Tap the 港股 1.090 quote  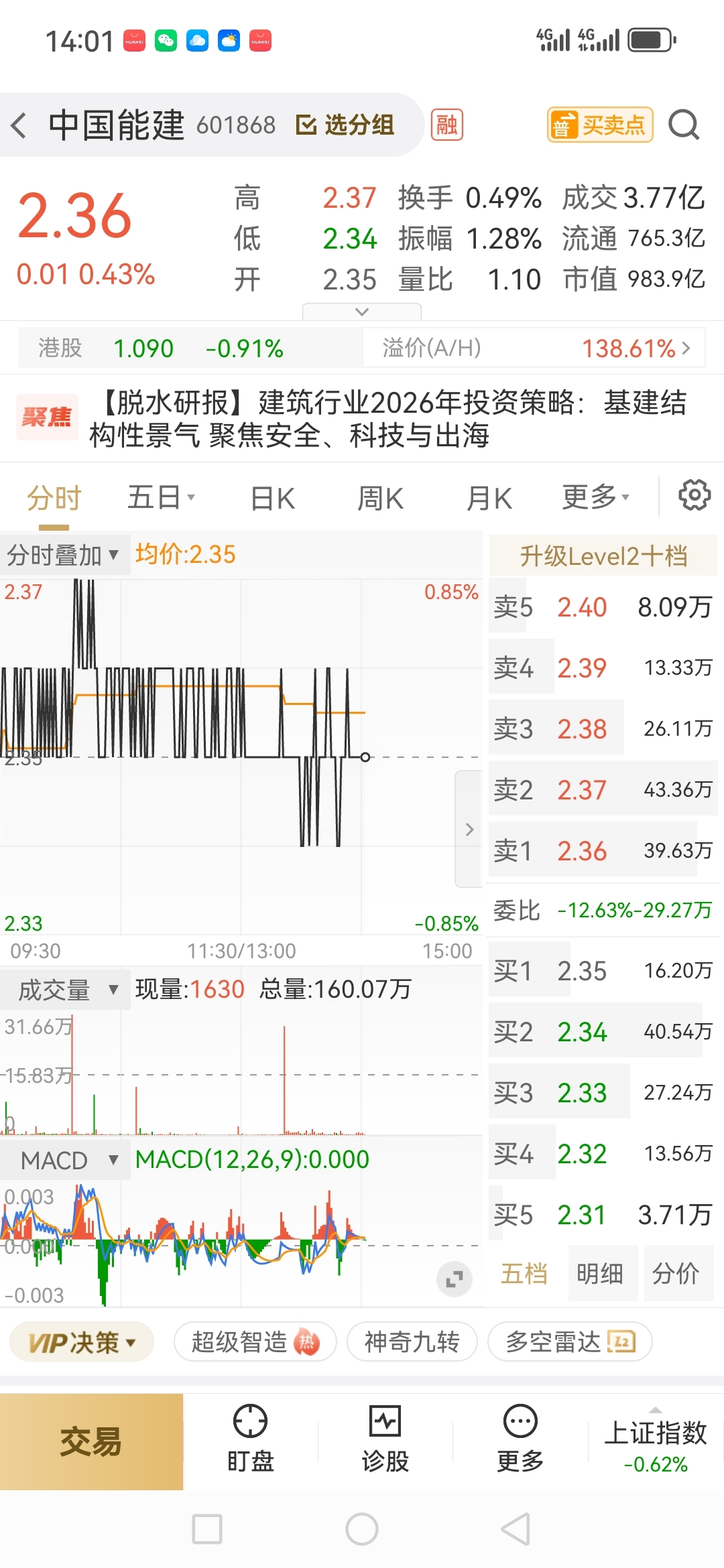click(190, 348)
